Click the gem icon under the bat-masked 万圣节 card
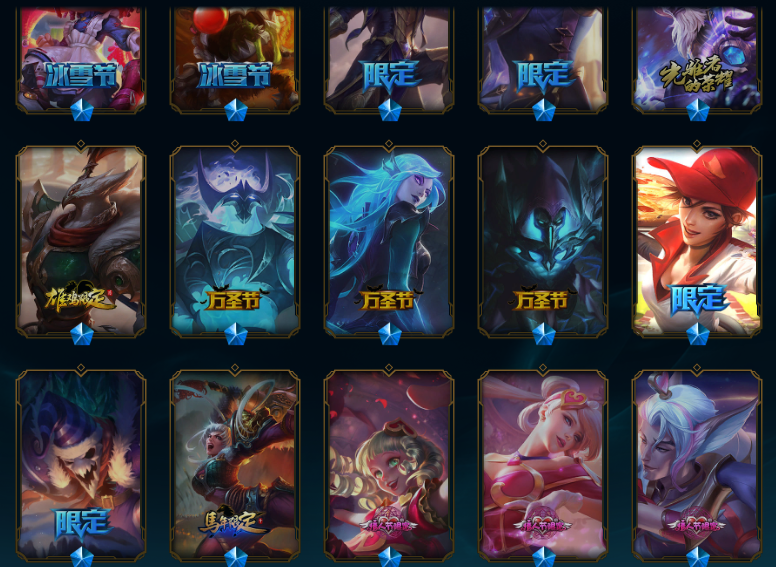The height and width of the screenshot is (567, 776). point(236,334)
